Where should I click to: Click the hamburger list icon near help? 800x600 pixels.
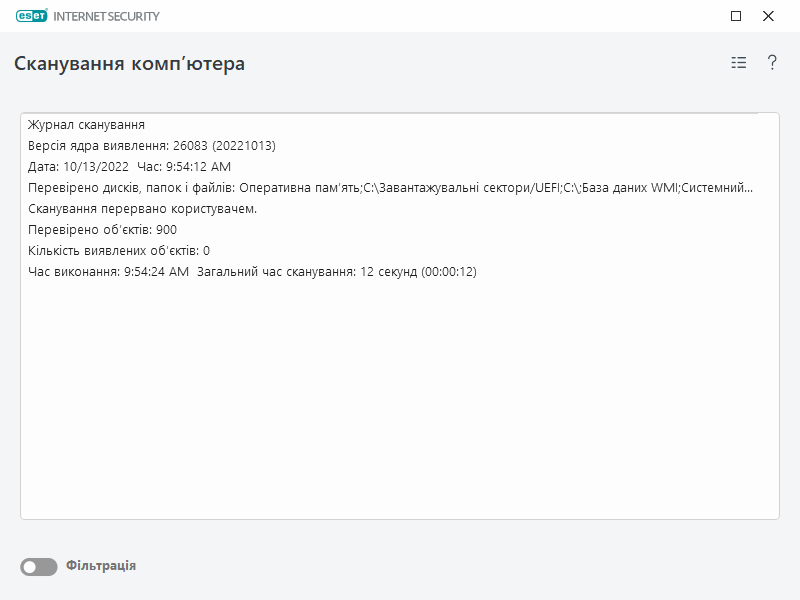[737, 62]
